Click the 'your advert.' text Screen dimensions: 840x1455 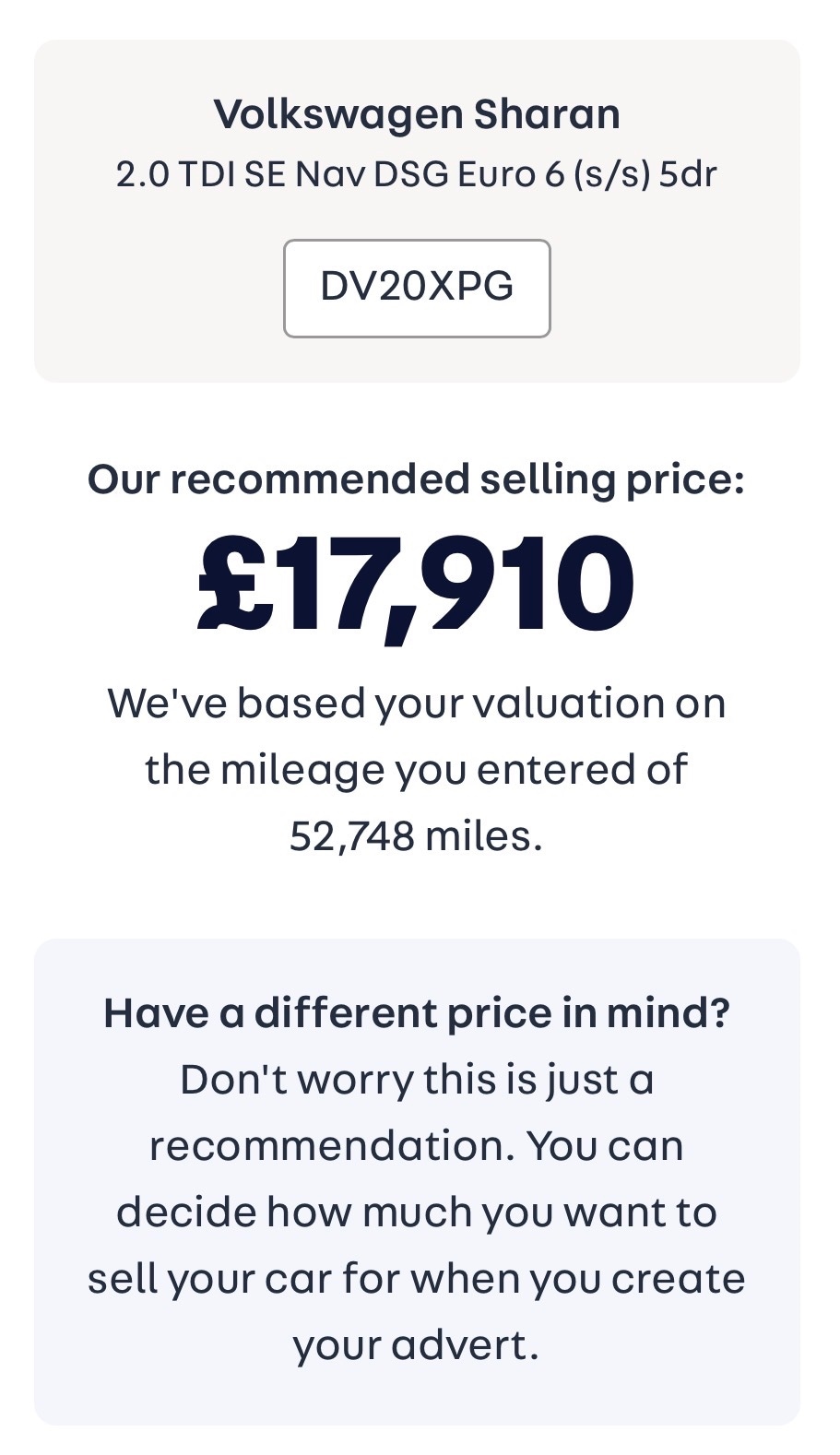[x=417, y=1345]
